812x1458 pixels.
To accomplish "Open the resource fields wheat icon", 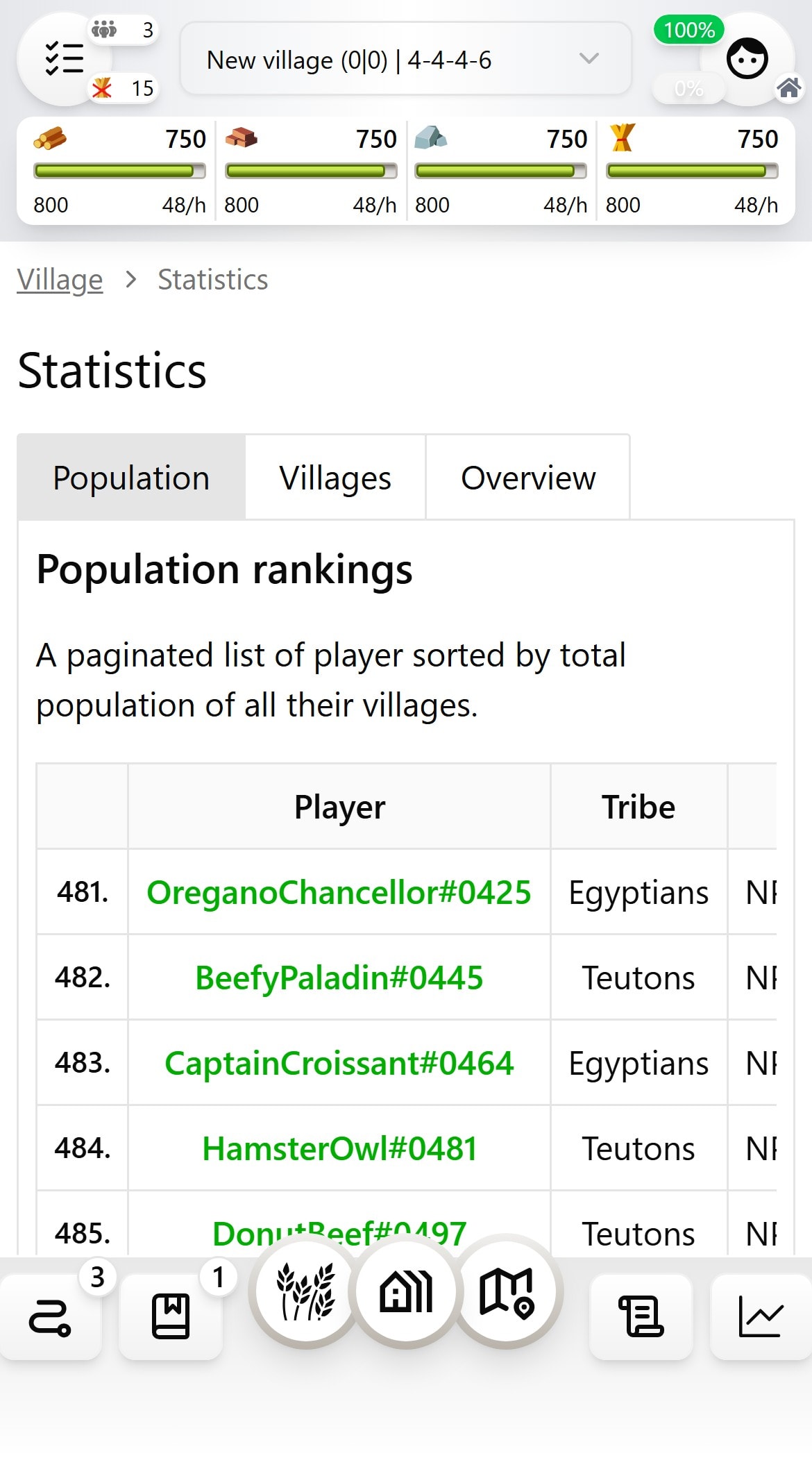I will (x=306, y=1292).
